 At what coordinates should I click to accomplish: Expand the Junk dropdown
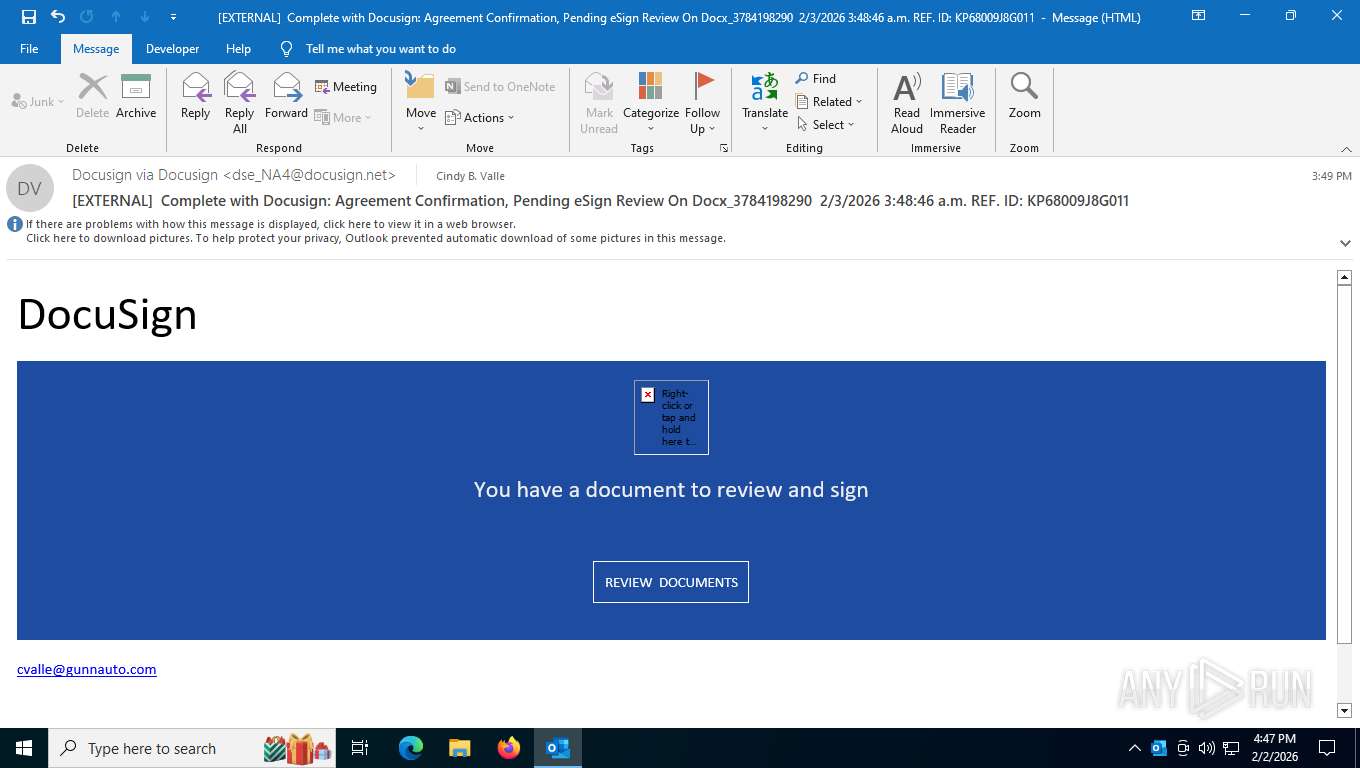tap(38, 102)
